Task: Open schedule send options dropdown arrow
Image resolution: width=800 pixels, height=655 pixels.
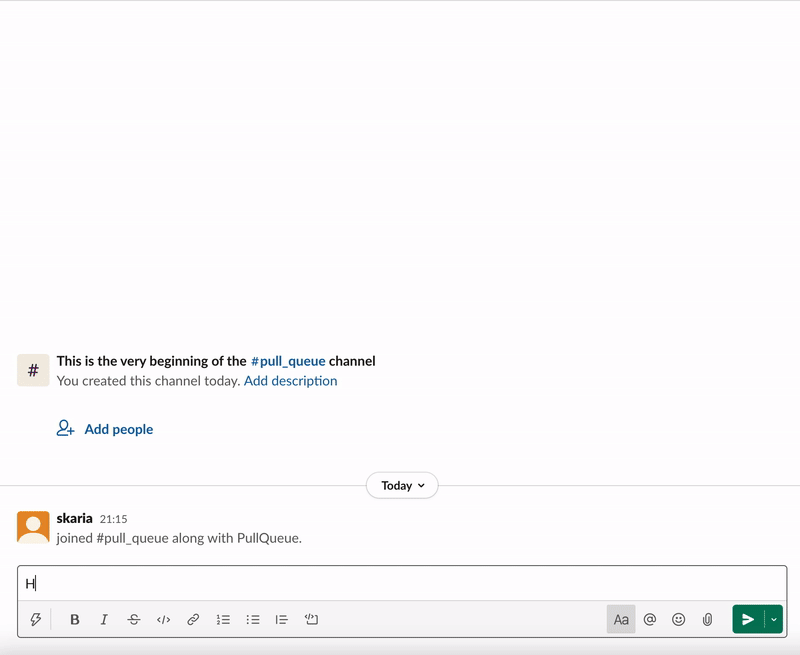Action: tap(774, 620)
